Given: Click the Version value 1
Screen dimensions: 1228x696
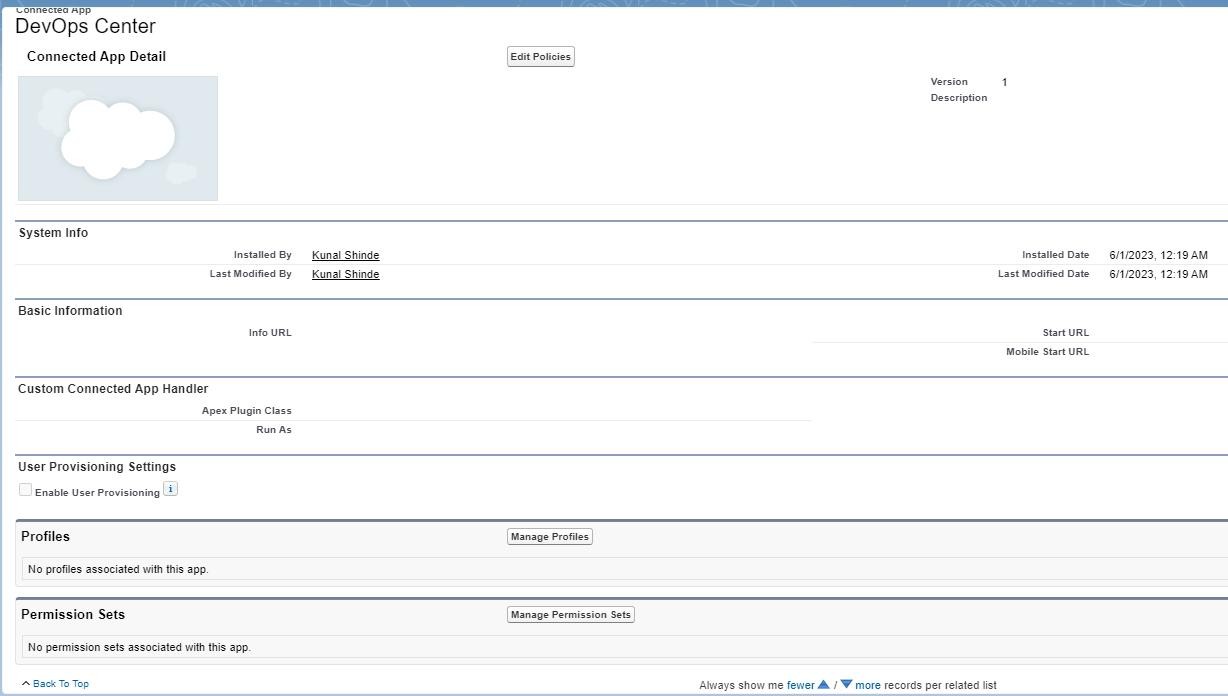Looking at the screenshot, I should [1004, 82].
